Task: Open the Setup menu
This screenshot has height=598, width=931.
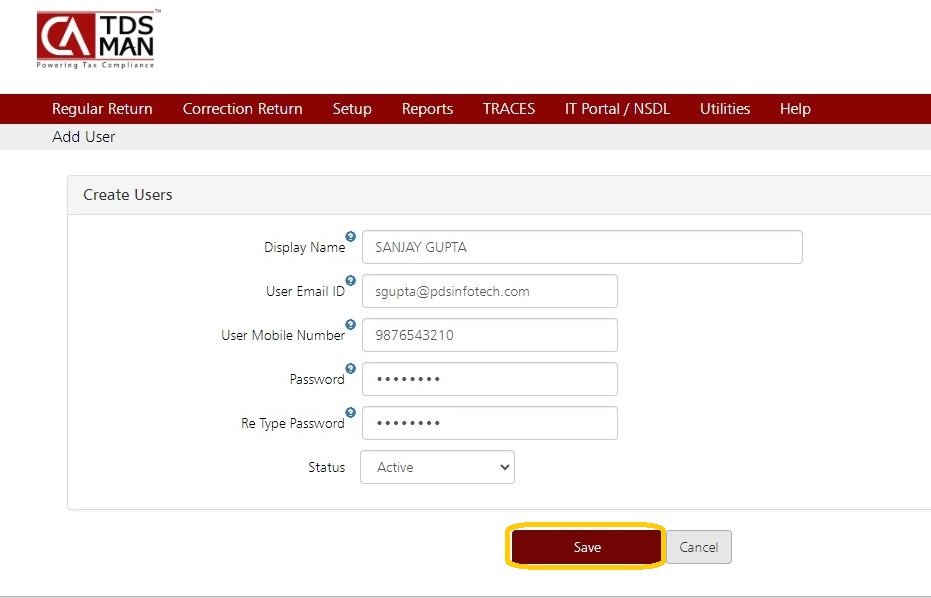Action: (x=352, y=109)
